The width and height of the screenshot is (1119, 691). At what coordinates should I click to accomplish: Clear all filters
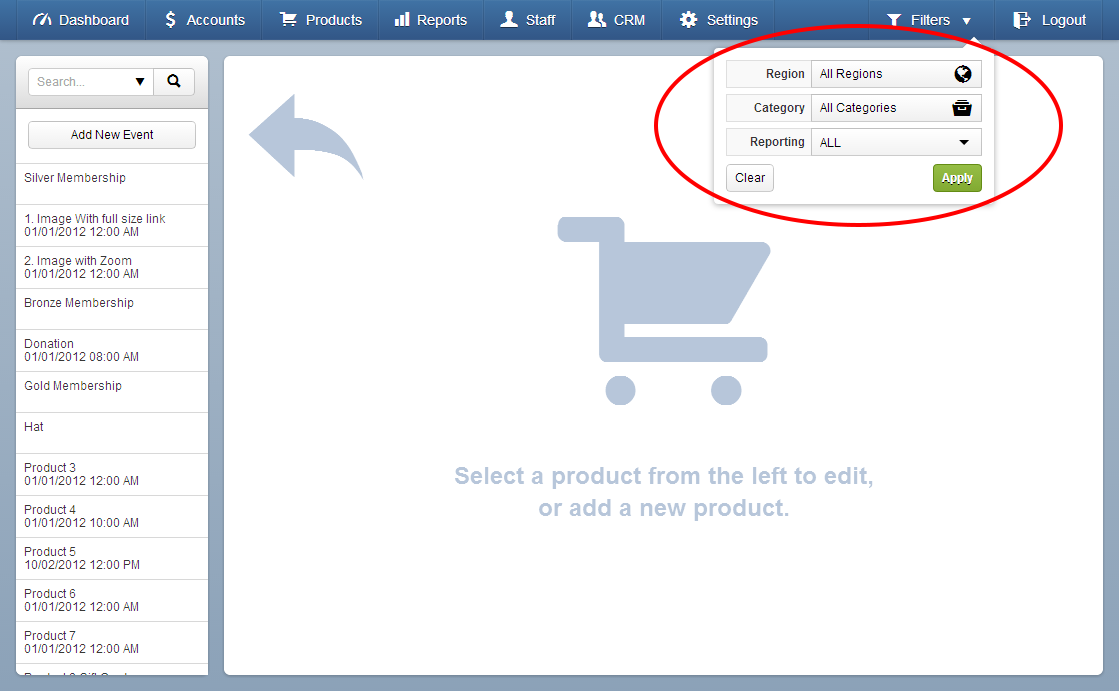coord(749,177)
